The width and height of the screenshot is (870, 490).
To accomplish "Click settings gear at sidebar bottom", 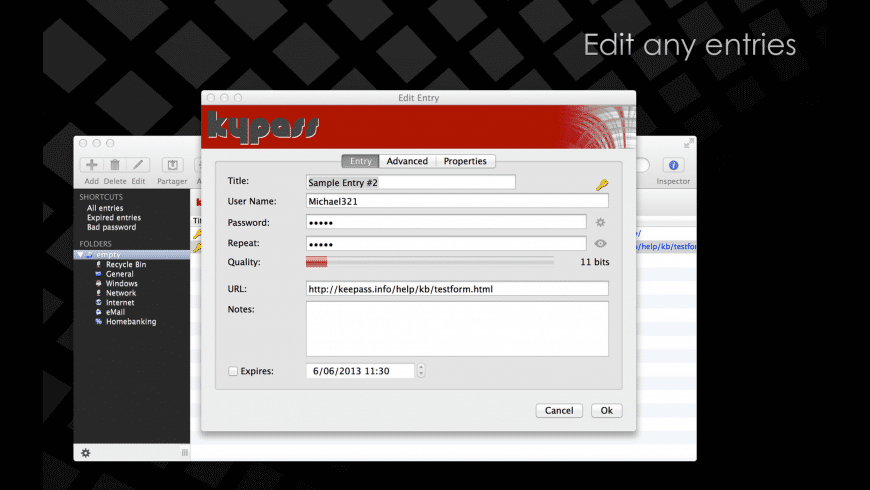I will point(85,453).
